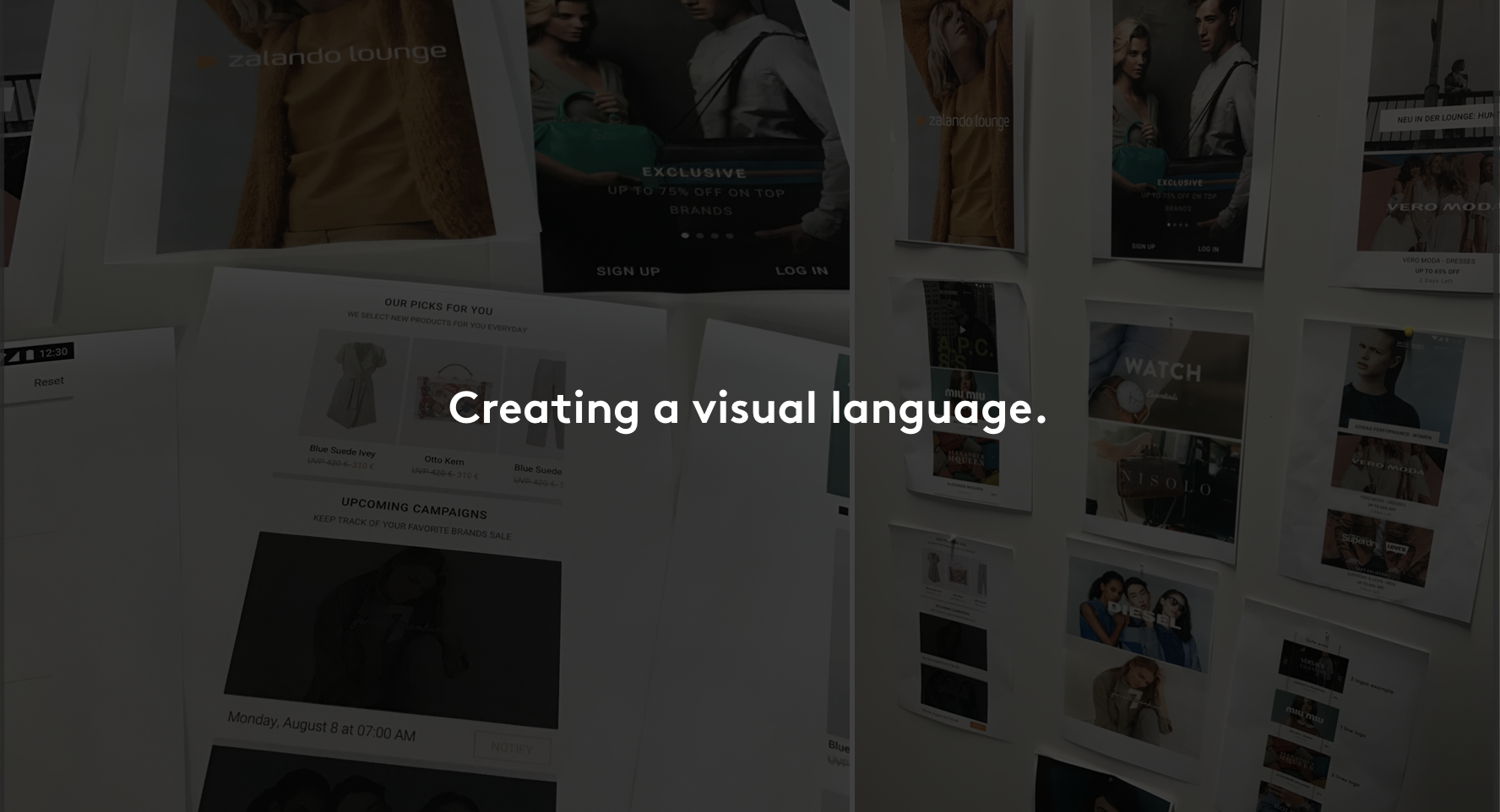Tap the NOTIFY button on the campaign printout
The width and height of the screenshot is (1500, 812).
pos(512,748)
